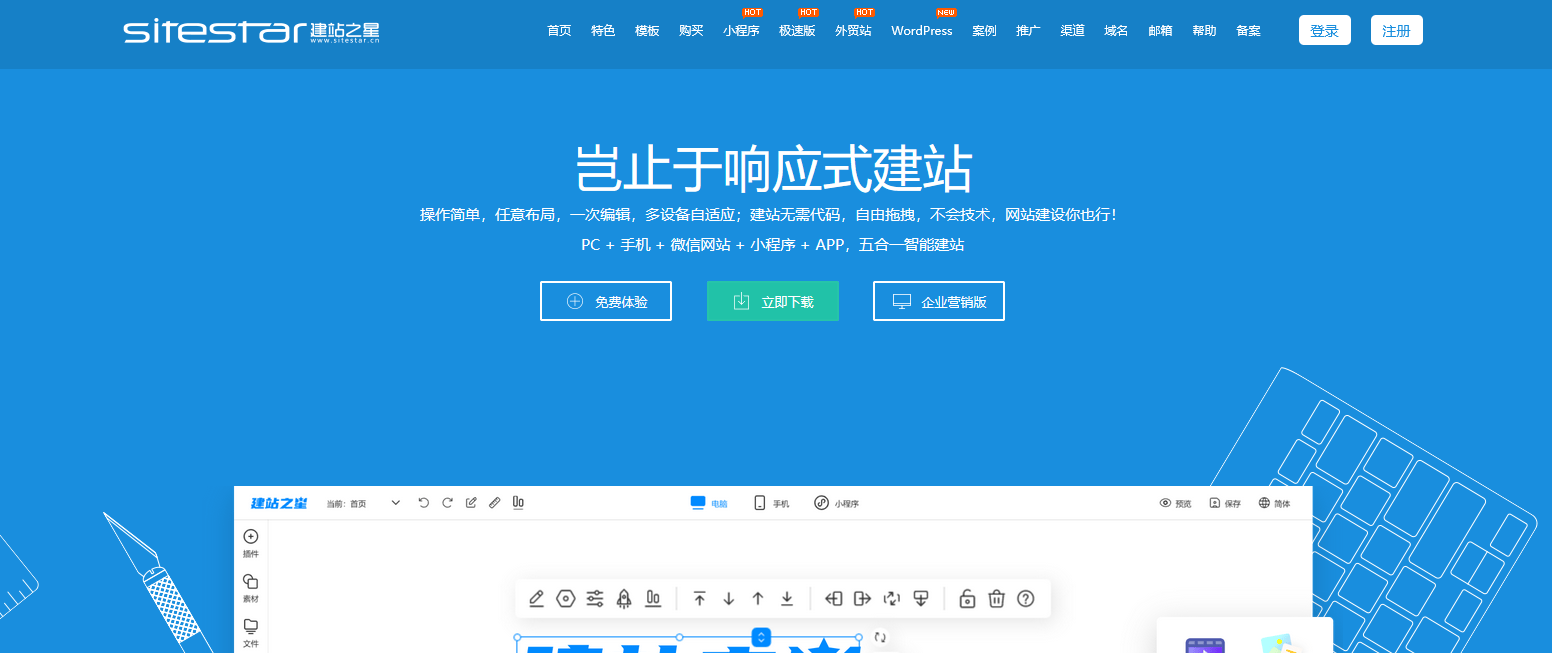This screenshot has height=653, width=1552.
Task: Click 保存 save in editor top bar
Action: tap(1225, 503)
